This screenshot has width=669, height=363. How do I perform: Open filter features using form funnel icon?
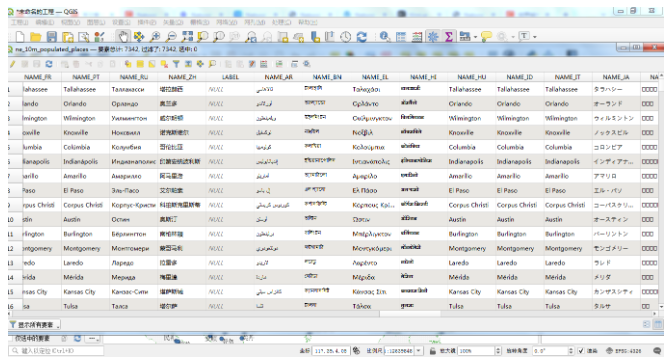(176, 64)
